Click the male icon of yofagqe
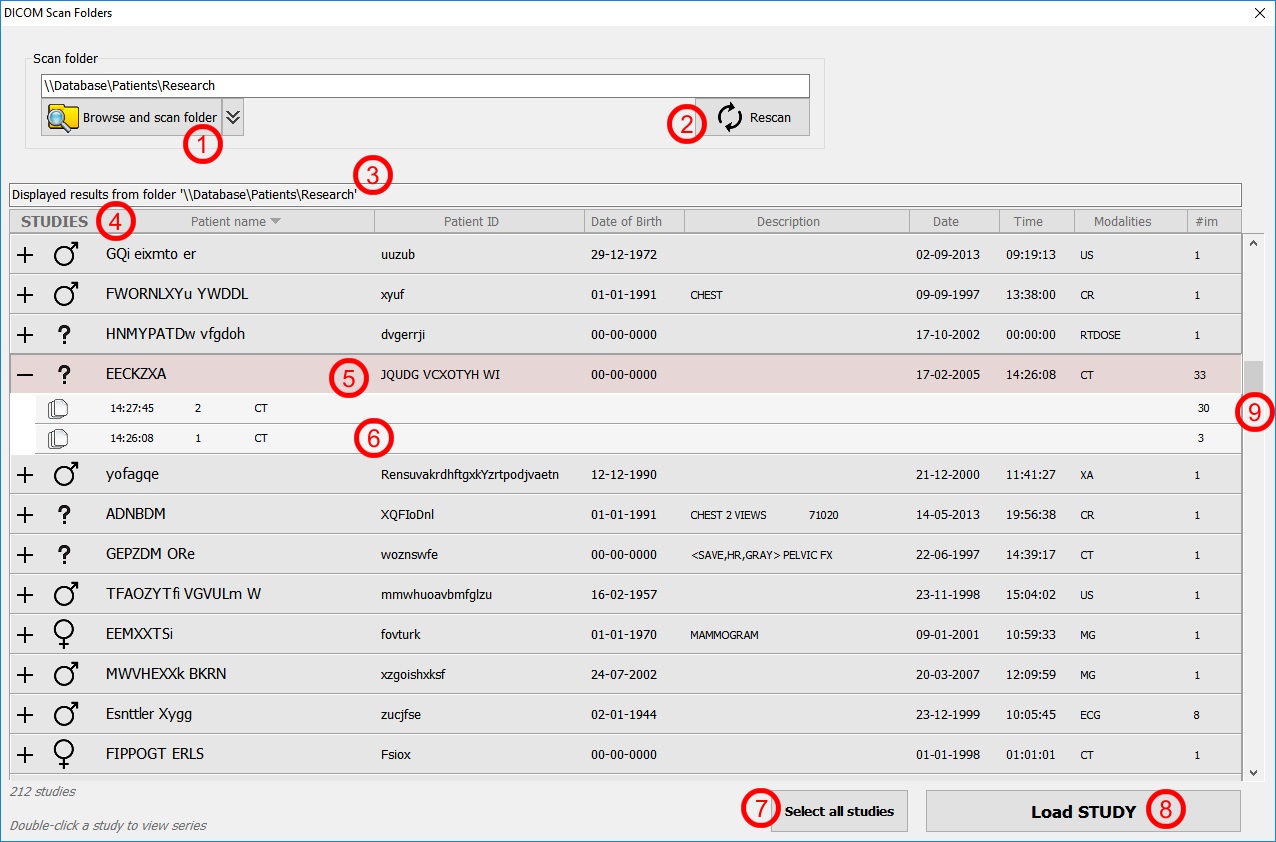 65,475
